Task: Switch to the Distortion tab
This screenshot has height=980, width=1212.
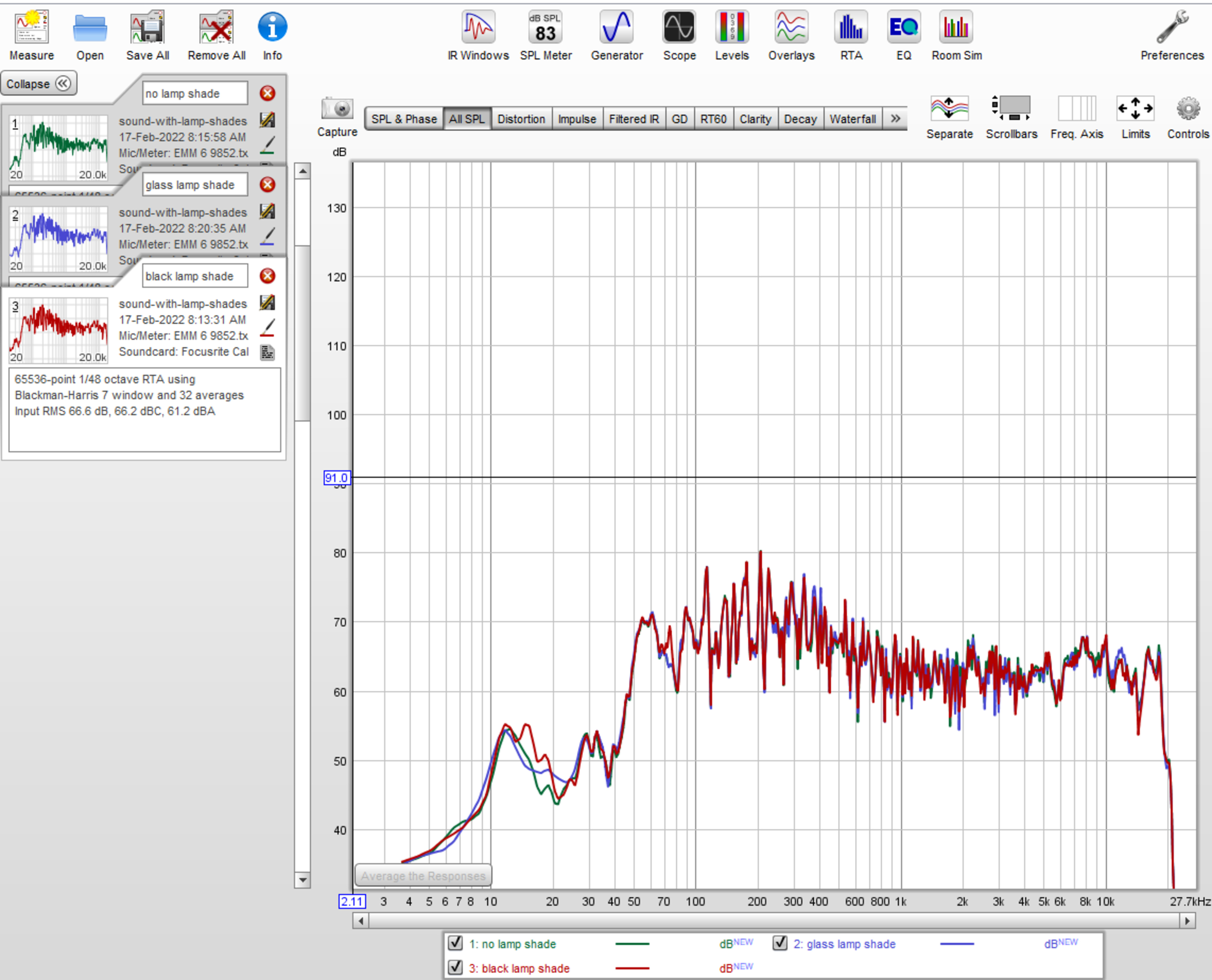Action: coord(521,118)
